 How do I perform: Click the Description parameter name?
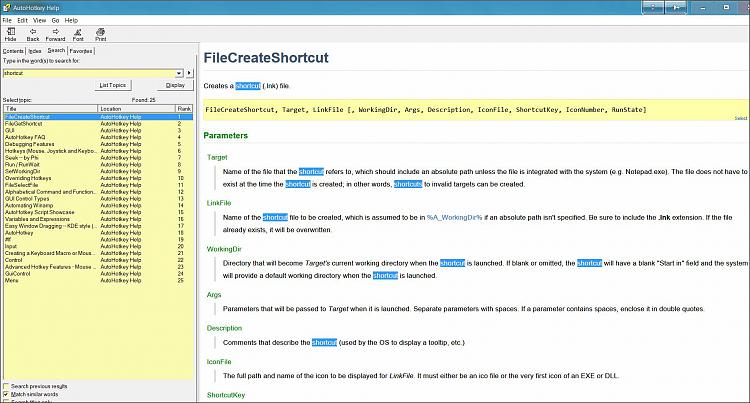pos(224,328)
